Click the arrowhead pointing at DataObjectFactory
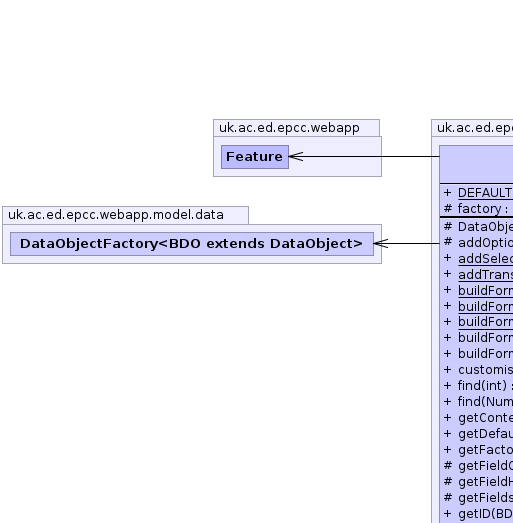Viewport: 513px width, 523px height. 381,243
